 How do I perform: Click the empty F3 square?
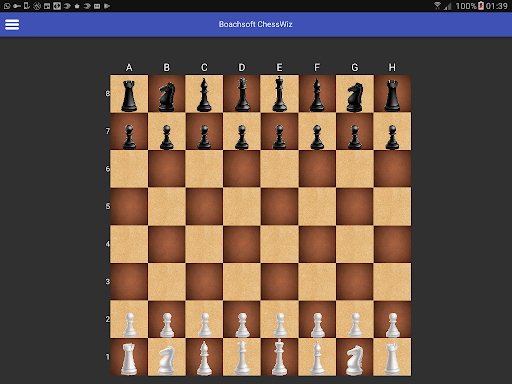[317, 282]
